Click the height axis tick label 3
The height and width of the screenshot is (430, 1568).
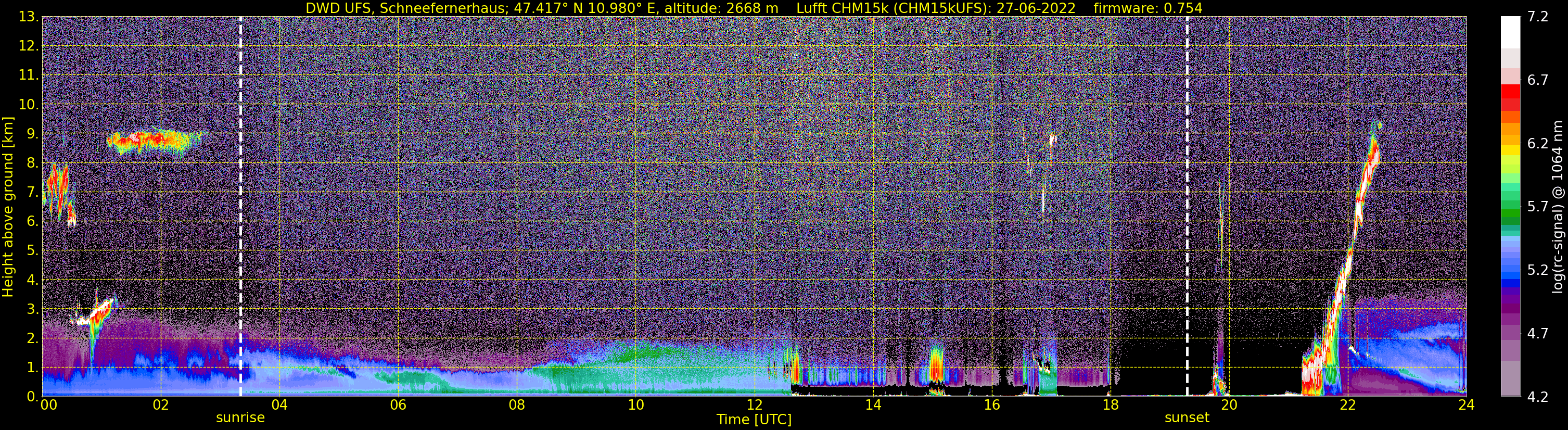point(32,309)
